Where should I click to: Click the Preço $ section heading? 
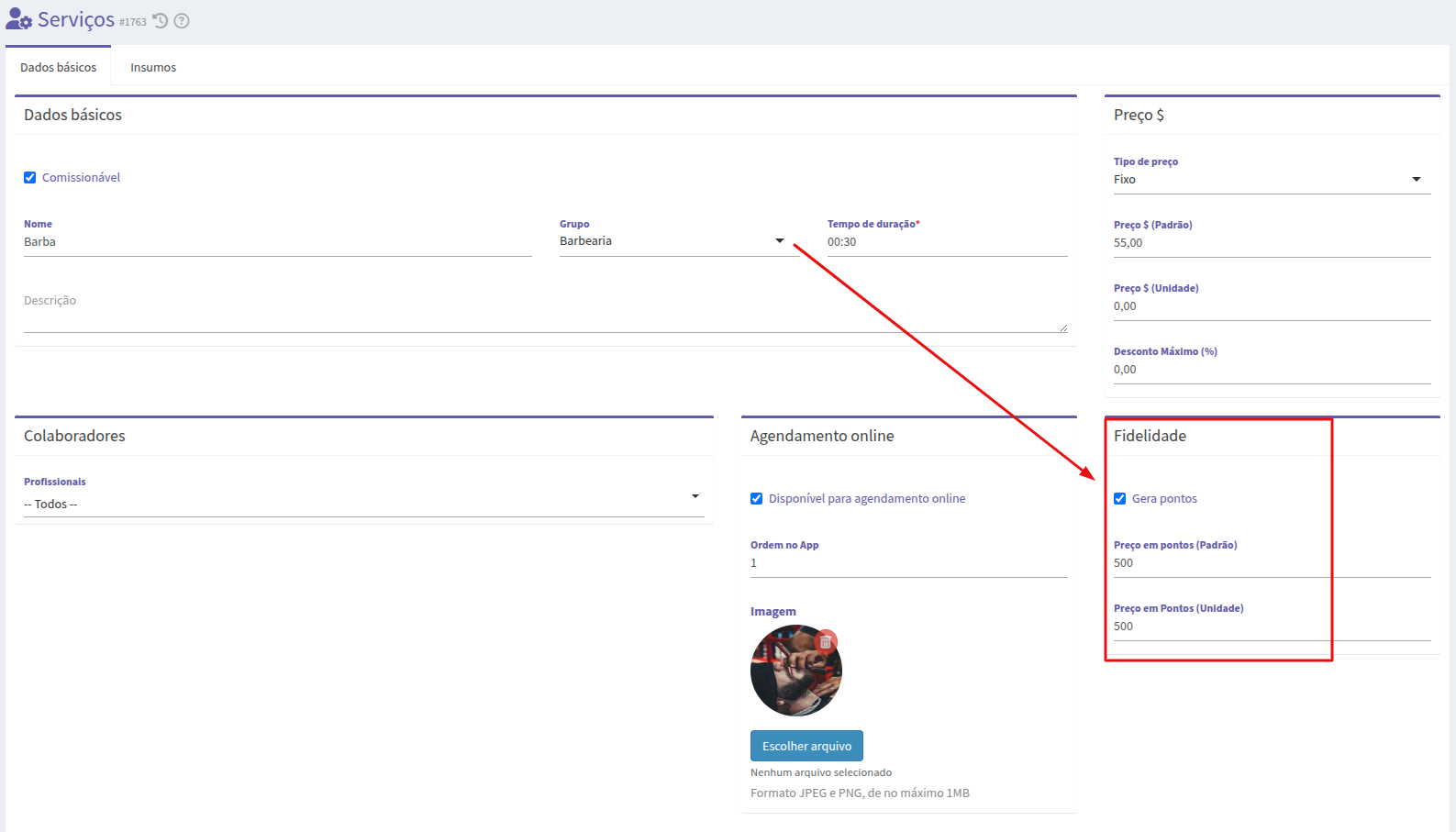pos(1139,115)
